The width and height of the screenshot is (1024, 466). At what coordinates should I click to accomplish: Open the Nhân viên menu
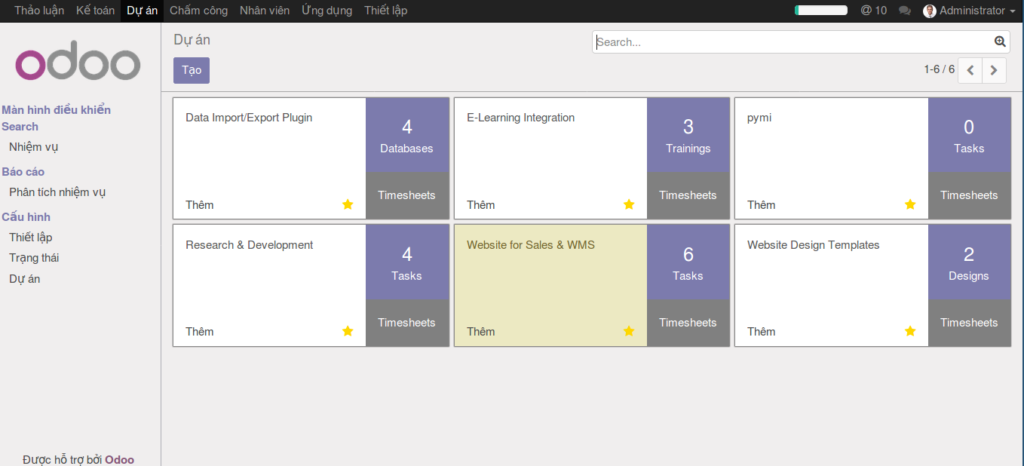(264, 10)
